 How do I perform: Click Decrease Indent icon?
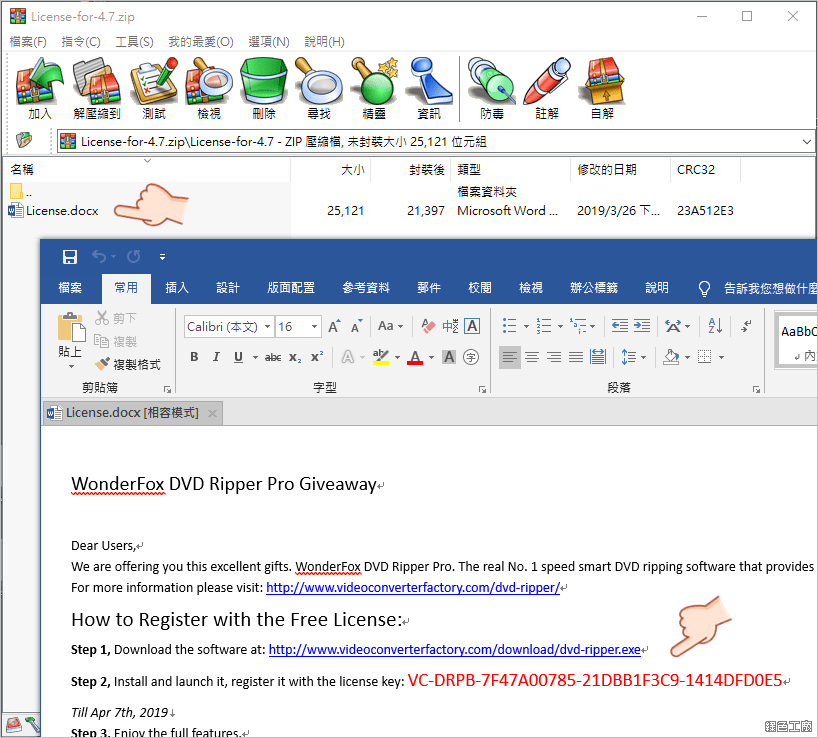[619, 326]
